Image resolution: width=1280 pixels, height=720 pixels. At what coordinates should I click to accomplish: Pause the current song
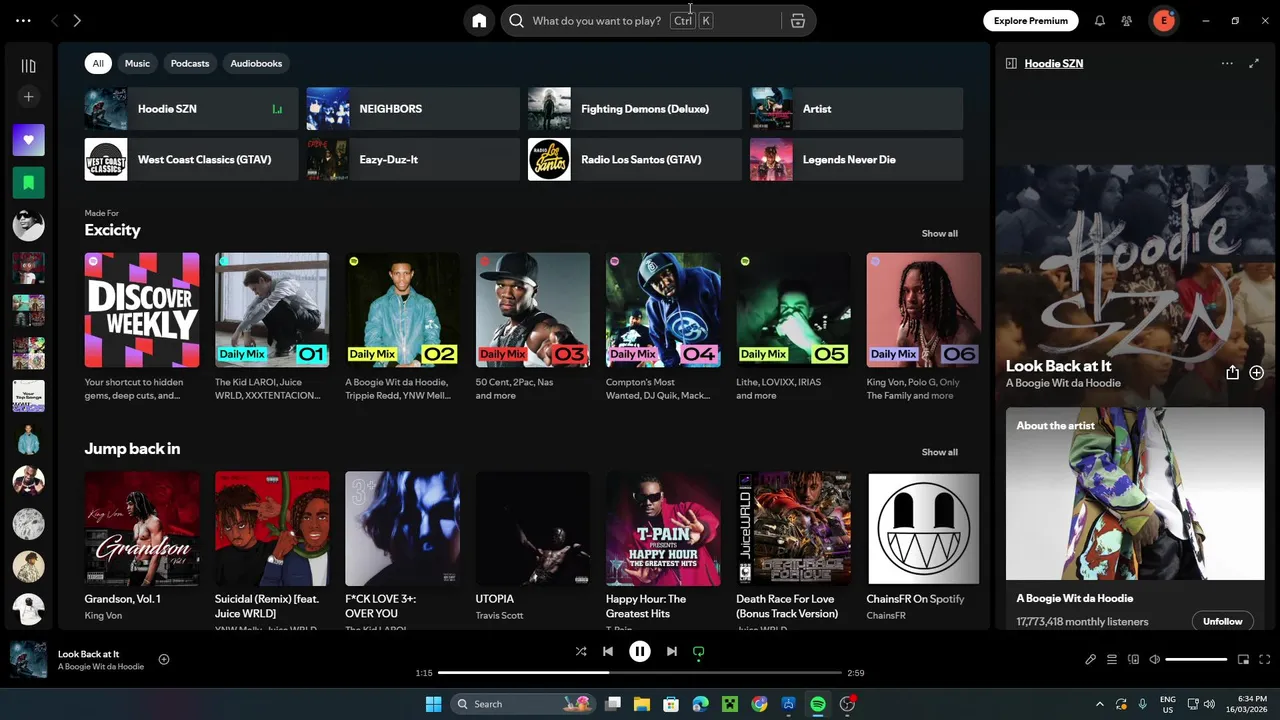click(x=640, y=651)
